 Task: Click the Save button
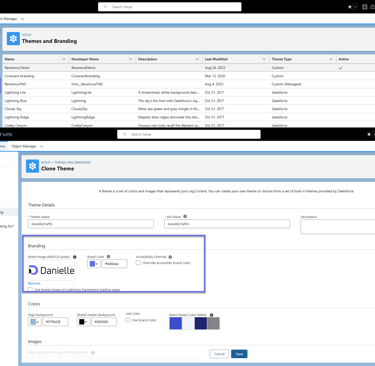[239, 354]
